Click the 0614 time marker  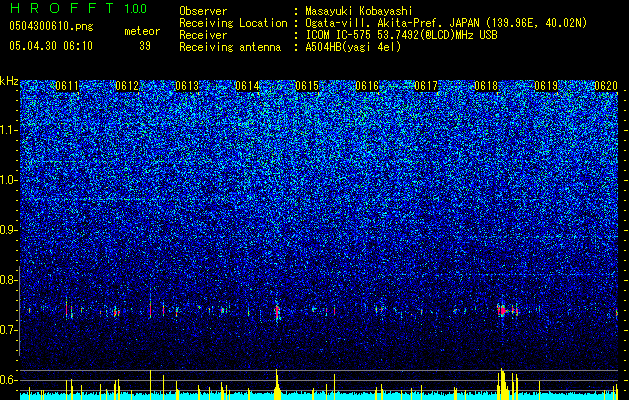click(247, 86)
